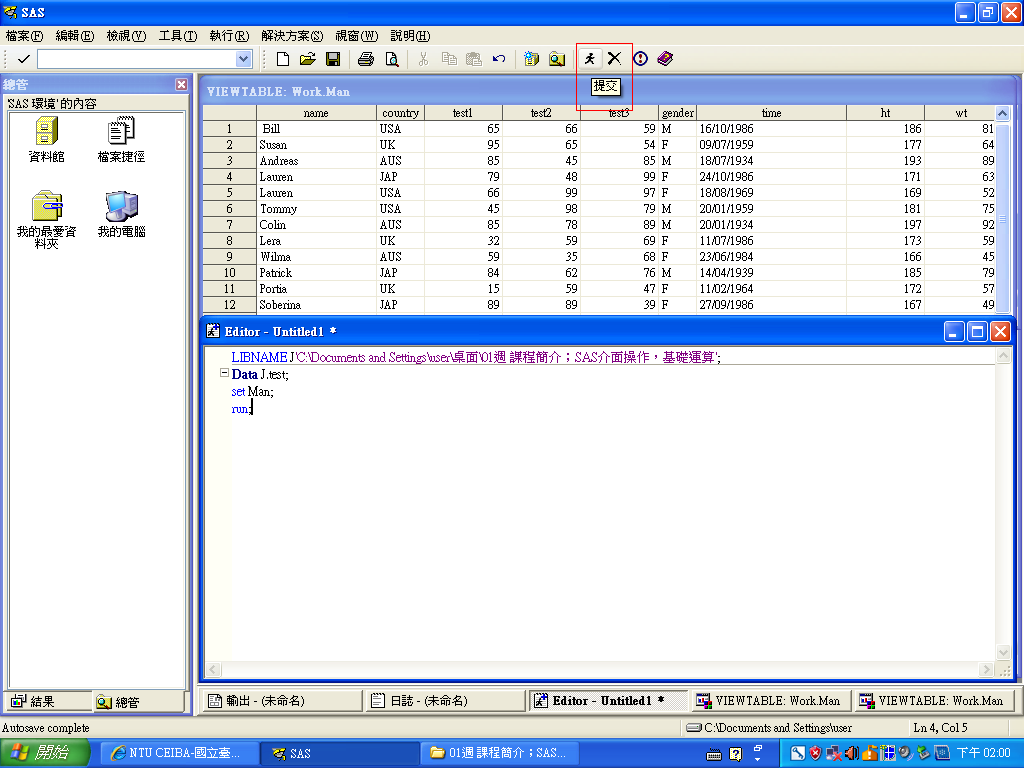1024x768 pixels.
Task: Click the gender column header
Action: pos(678,112)
